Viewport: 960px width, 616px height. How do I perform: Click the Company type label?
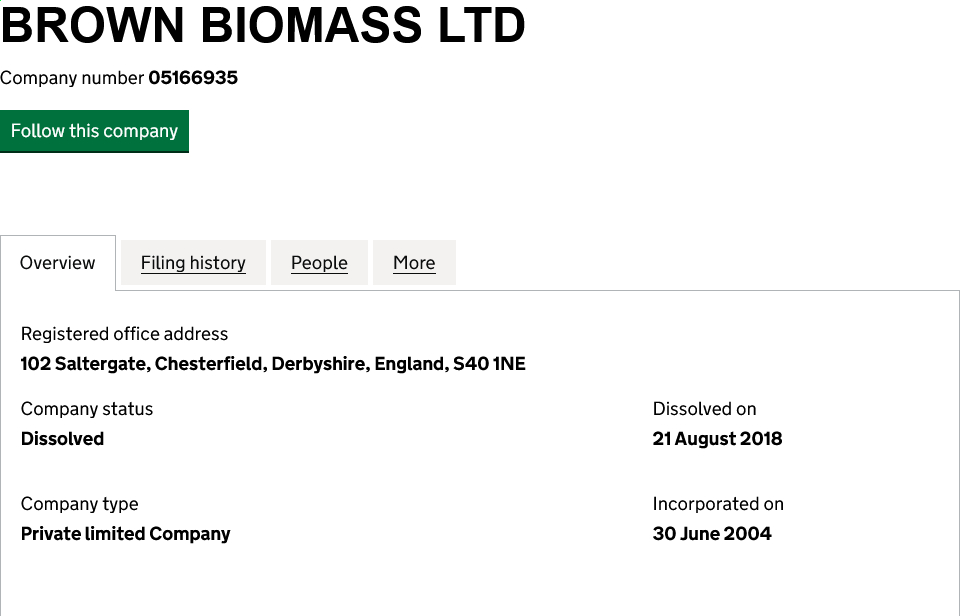click(x=79, y=504)
